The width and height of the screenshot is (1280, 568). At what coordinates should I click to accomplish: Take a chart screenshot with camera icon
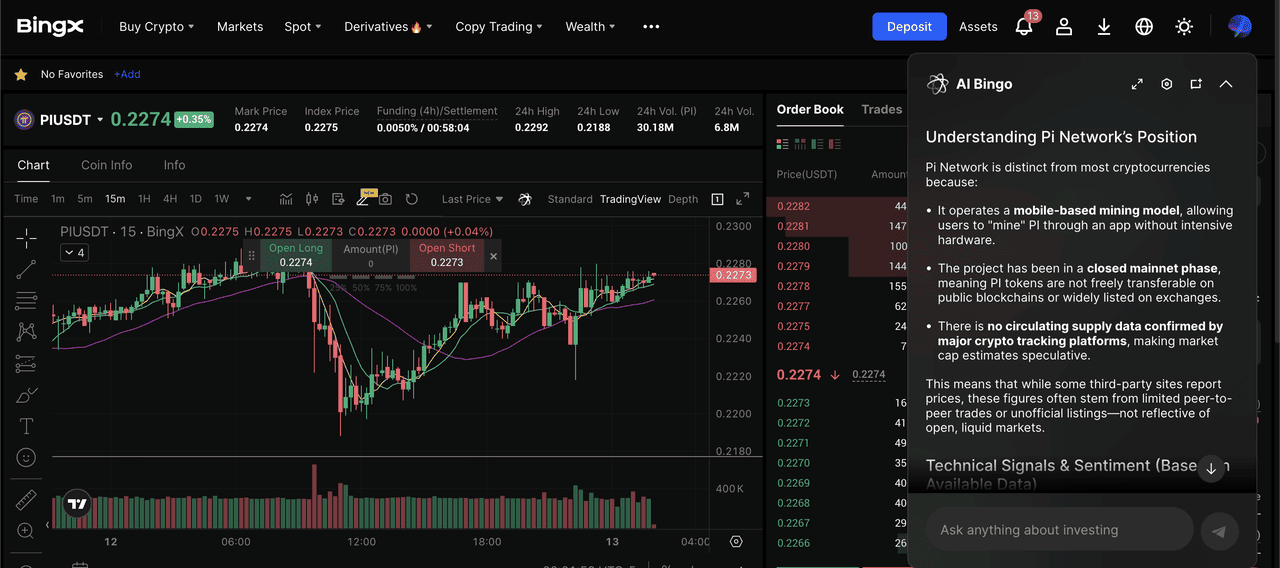click(x=385, y=199)
